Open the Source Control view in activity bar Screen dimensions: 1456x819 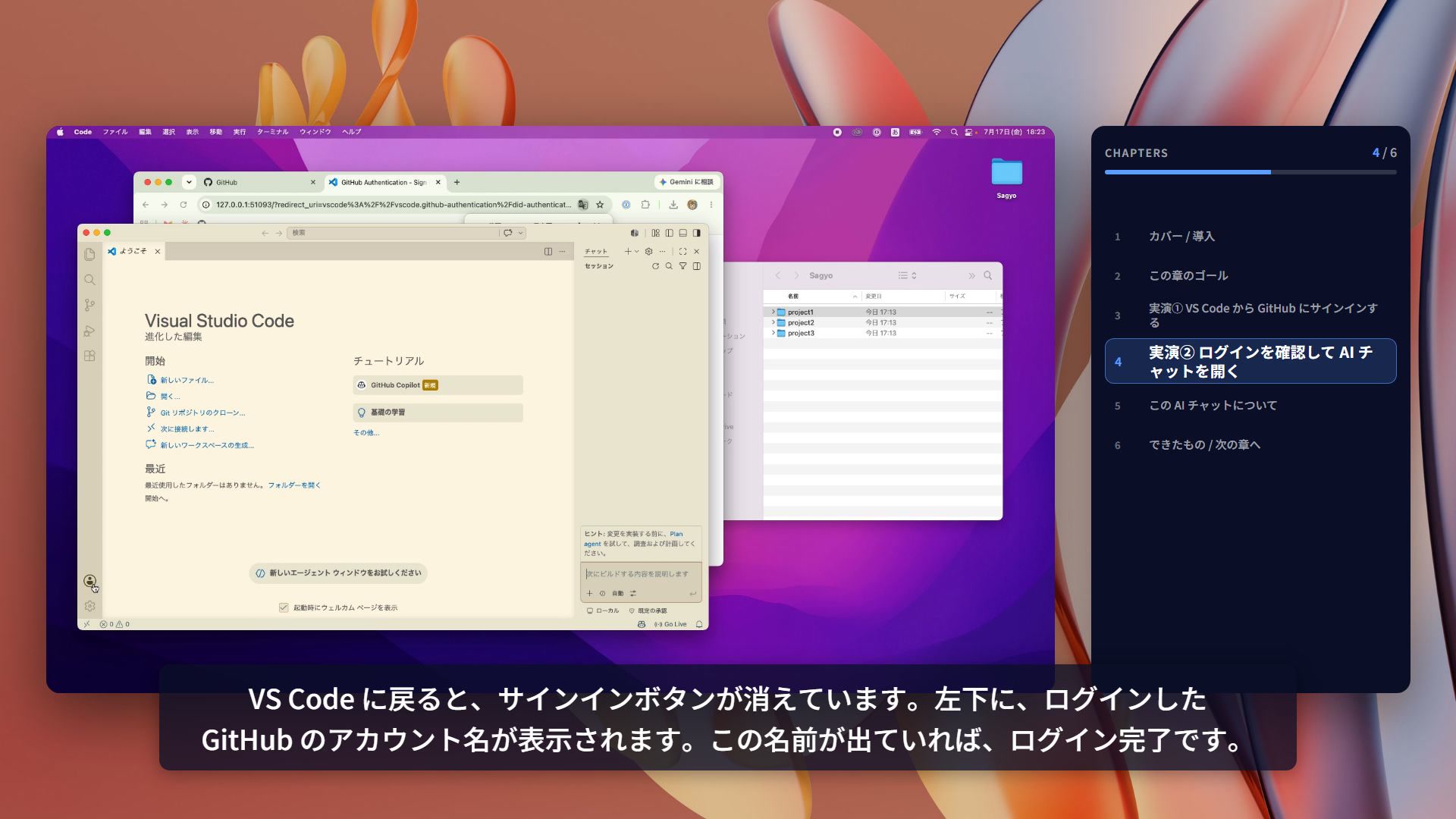pos(89,305)
